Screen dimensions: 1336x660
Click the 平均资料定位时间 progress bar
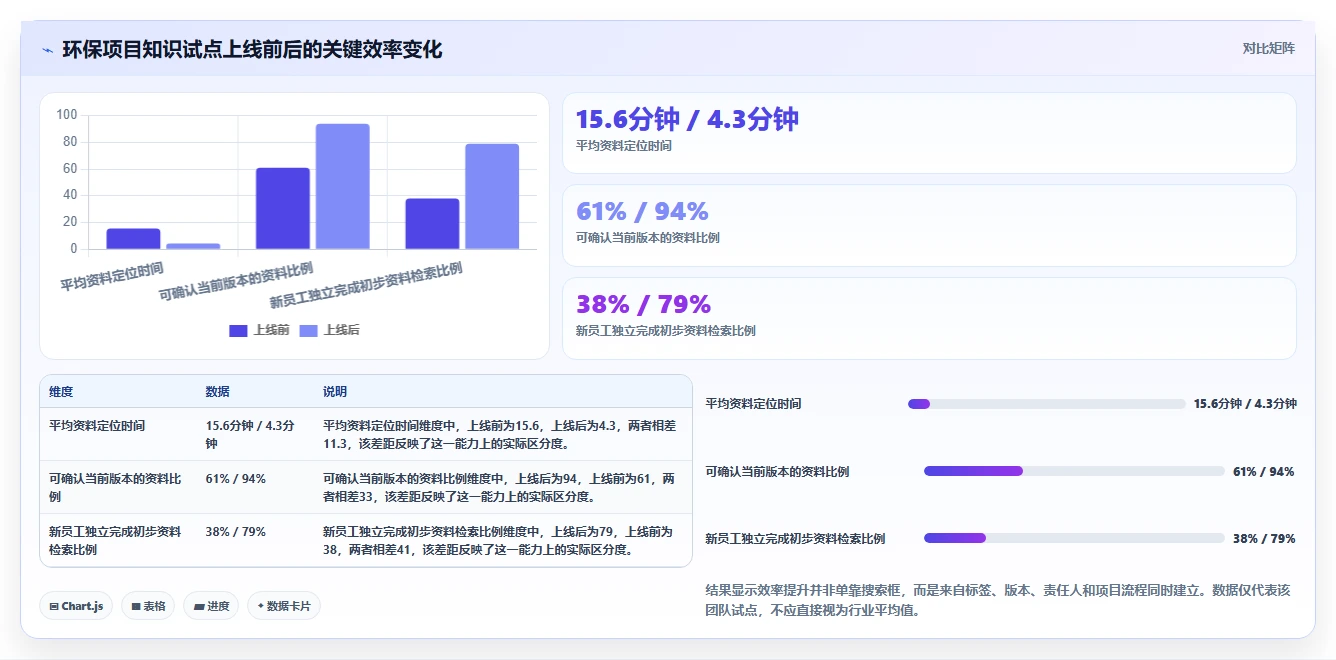click(1046, 404)
